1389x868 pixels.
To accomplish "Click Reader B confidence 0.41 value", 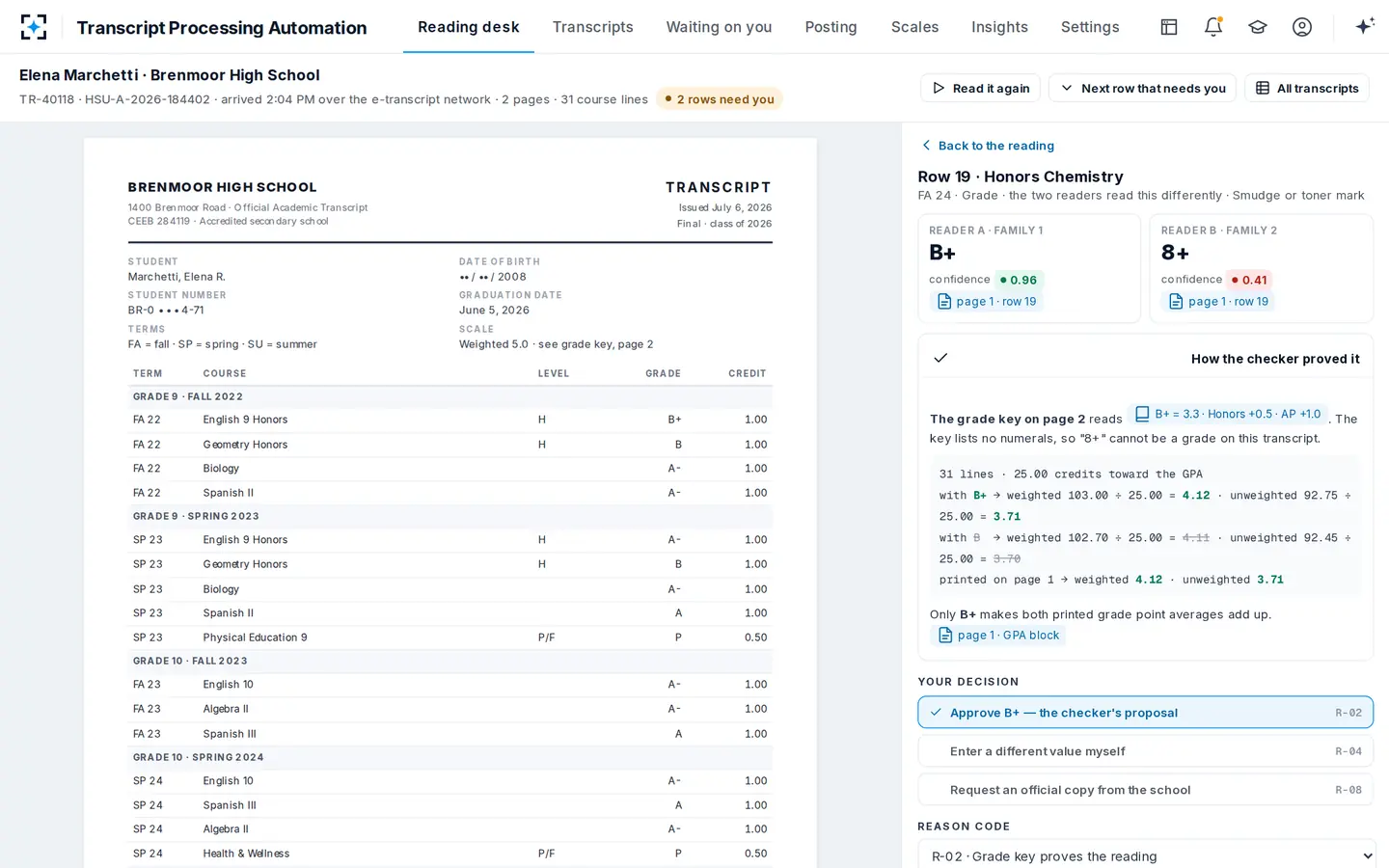I will click(1249, 280).
